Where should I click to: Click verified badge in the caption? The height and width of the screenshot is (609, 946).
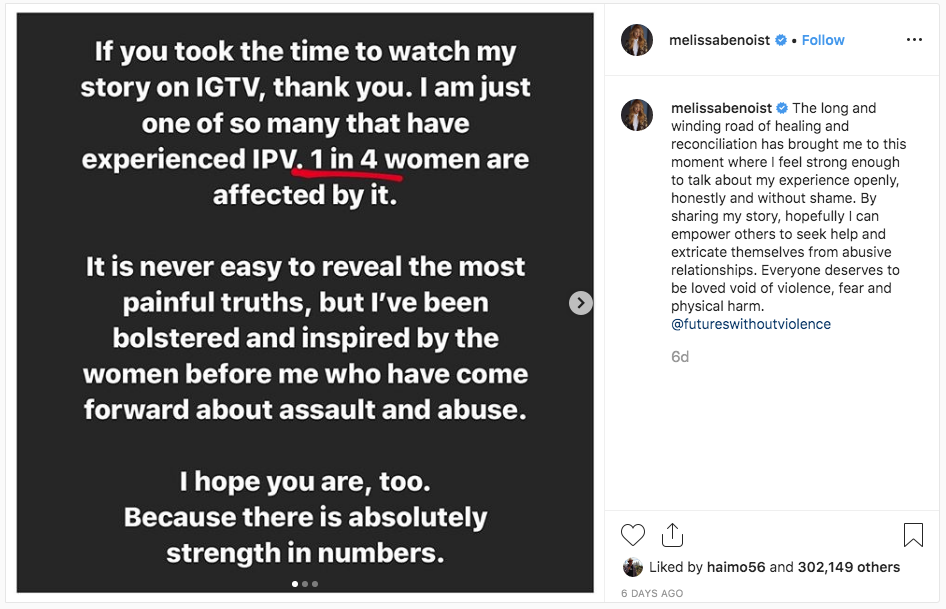coord(782,108)
